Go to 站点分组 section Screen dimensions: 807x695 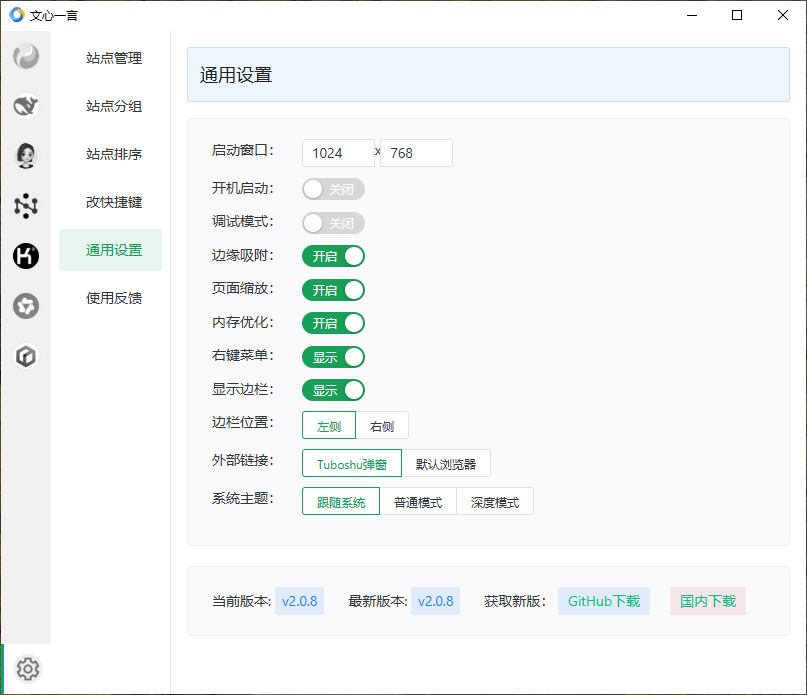[111, 106]
